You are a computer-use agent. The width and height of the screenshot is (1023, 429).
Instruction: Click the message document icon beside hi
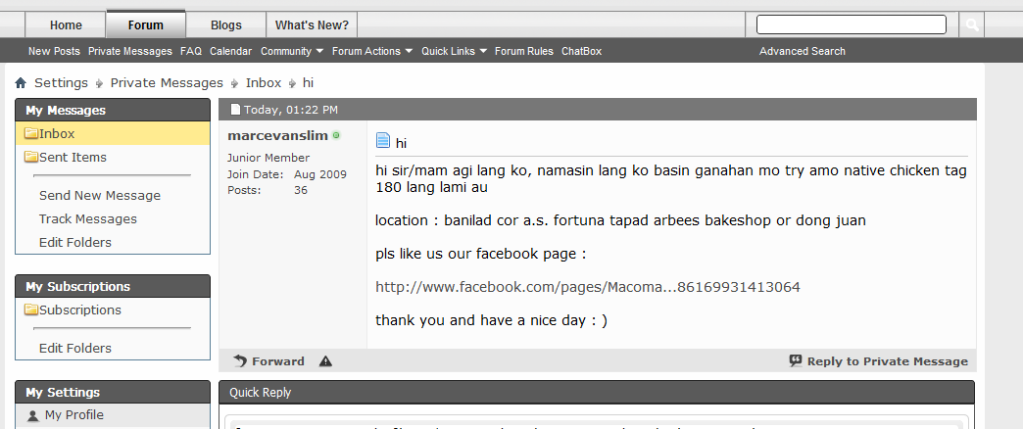tap(383, 142)
